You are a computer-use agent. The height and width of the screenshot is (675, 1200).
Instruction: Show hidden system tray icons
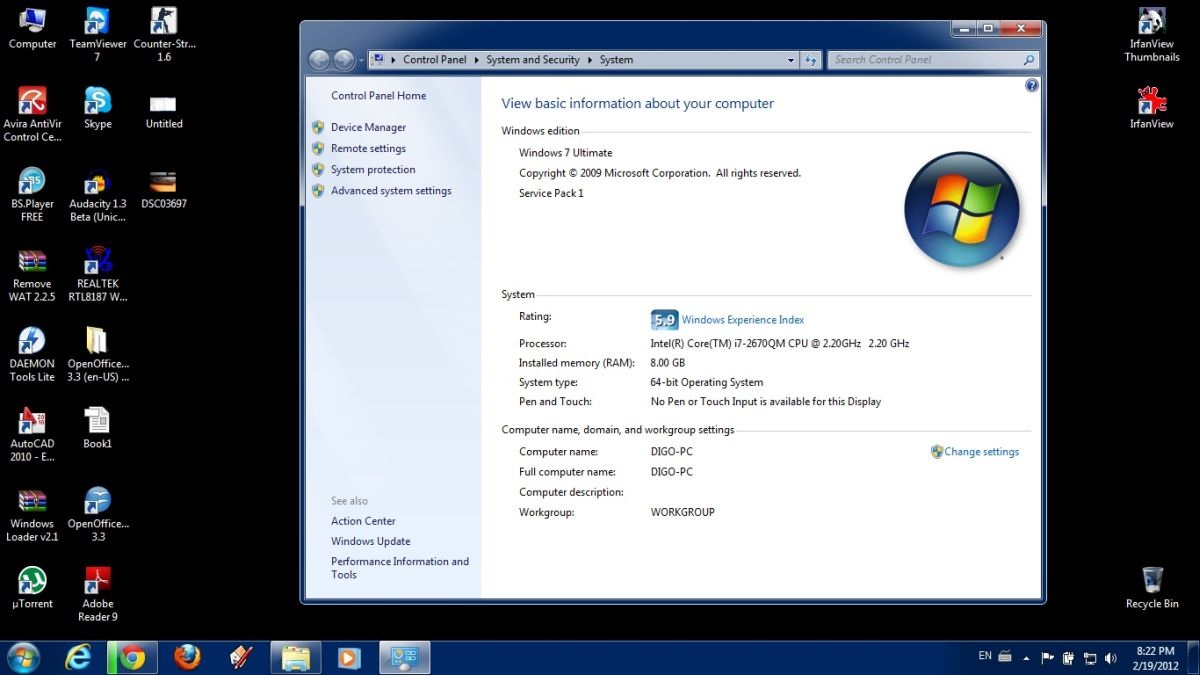point(1025,658)
